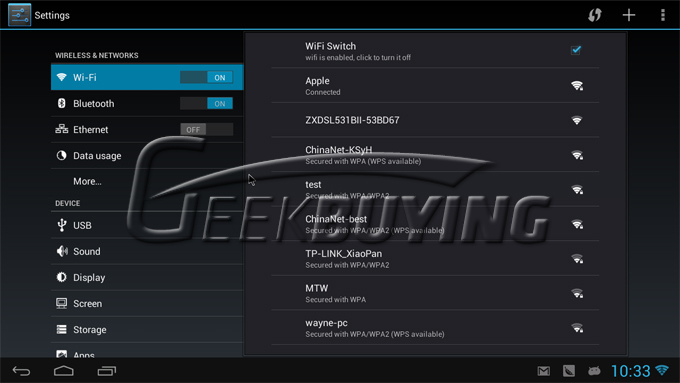This screenshot has height=383, width=680.
Task: Uncheck the WiFi Switch checkbox
Action: coord(576,50)
